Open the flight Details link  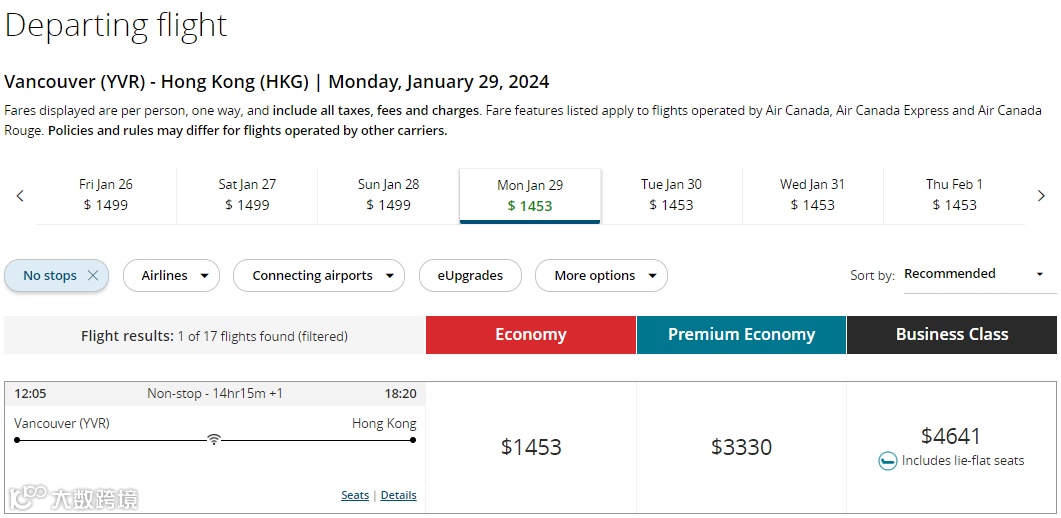[x=398, y=495]
